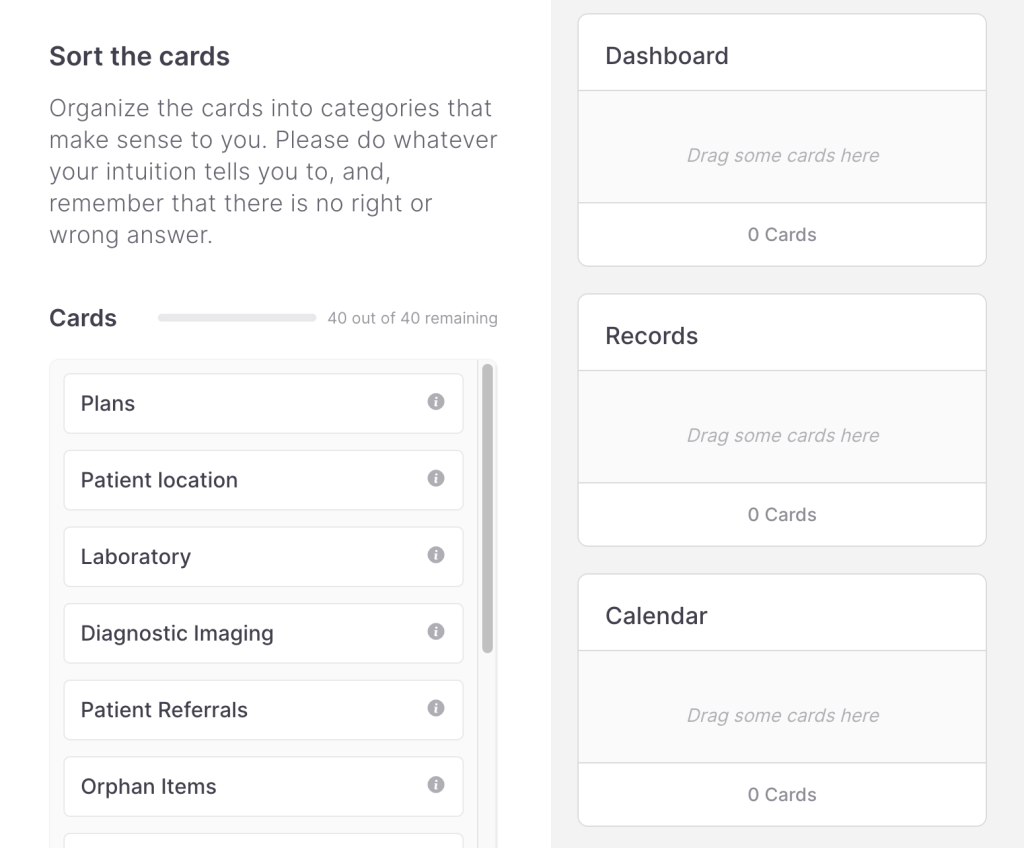Click the info icon on Plans card
Screen dimensions: 1024x848
tap(436, 402)
